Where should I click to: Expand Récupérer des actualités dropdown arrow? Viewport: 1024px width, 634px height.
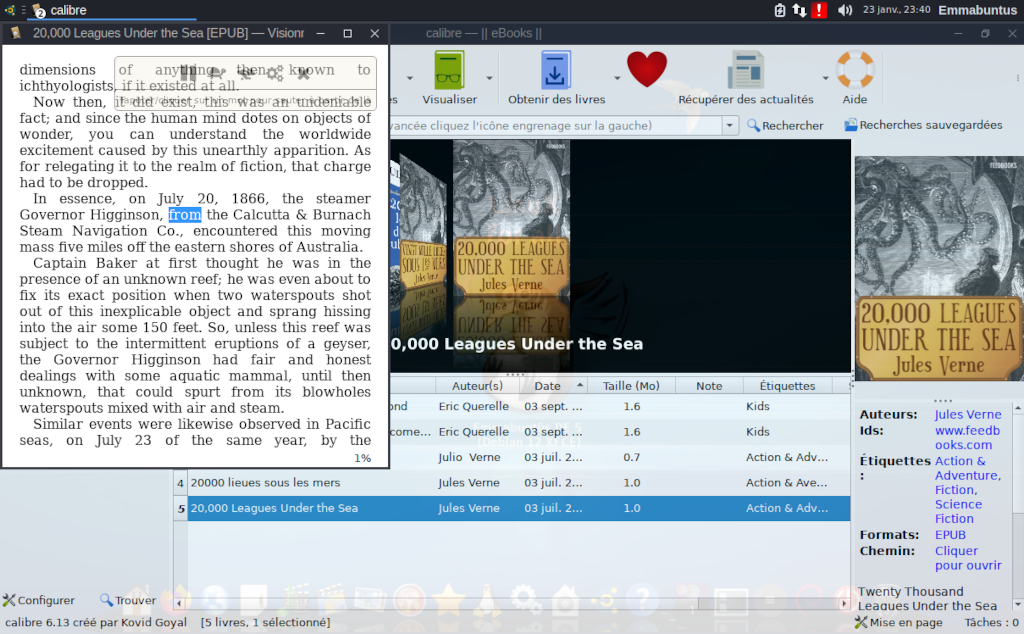825,78
